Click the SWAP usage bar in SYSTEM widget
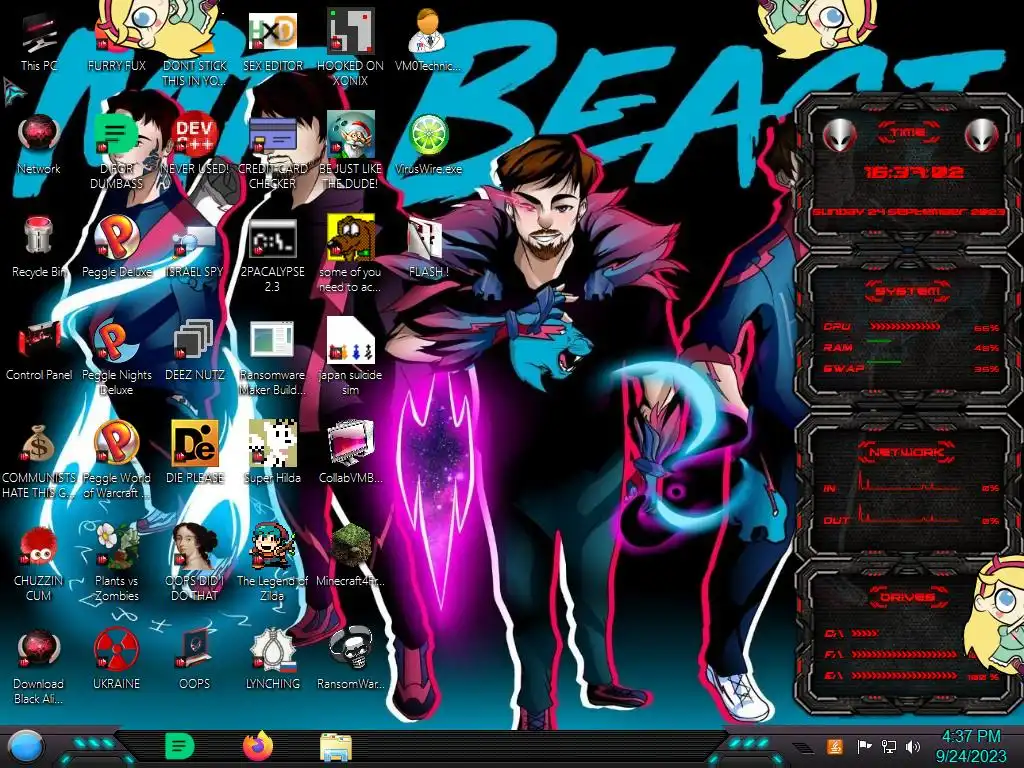1024x768 pixels. pos(884,362)
